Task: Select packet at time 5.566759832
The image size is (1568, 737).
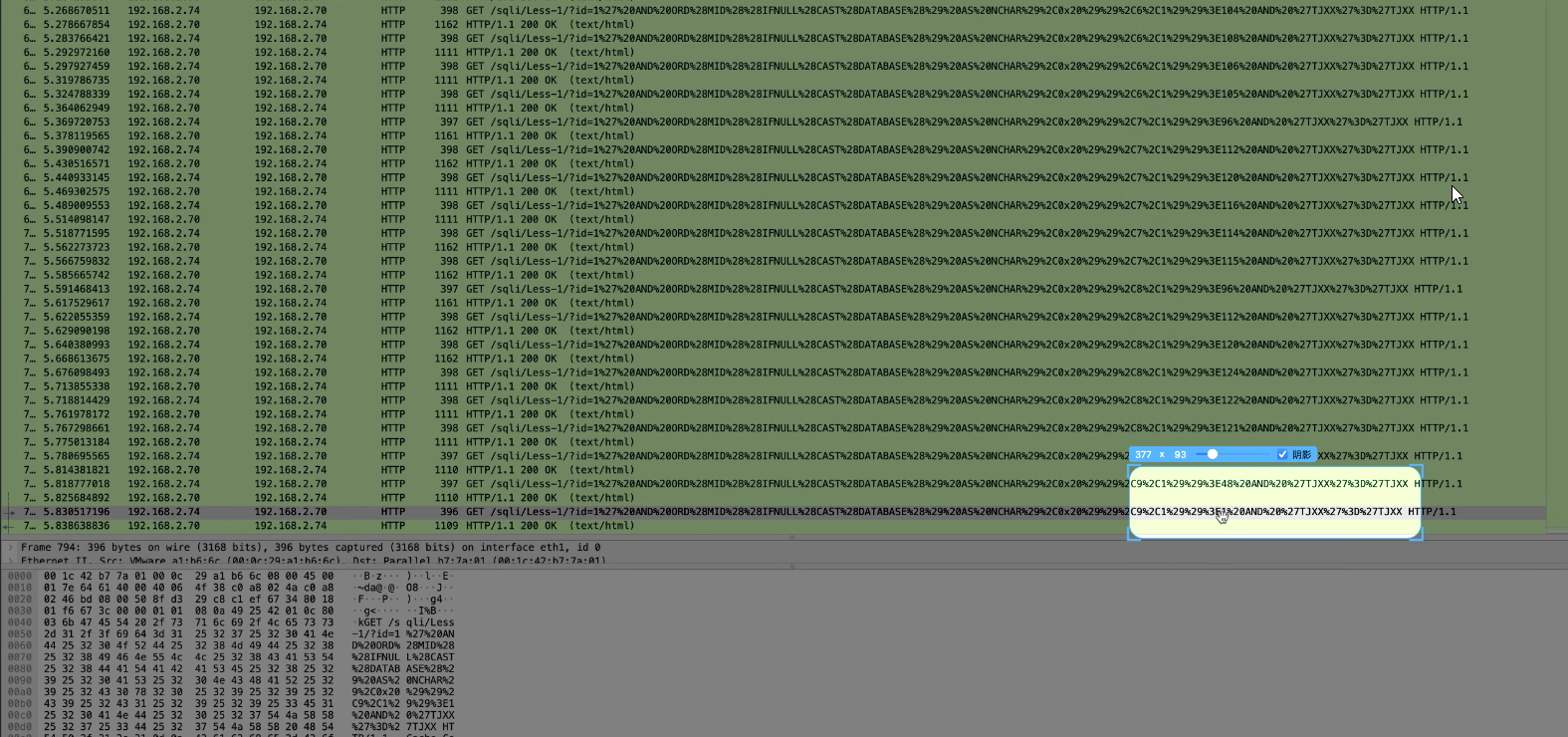Action: 774,261
